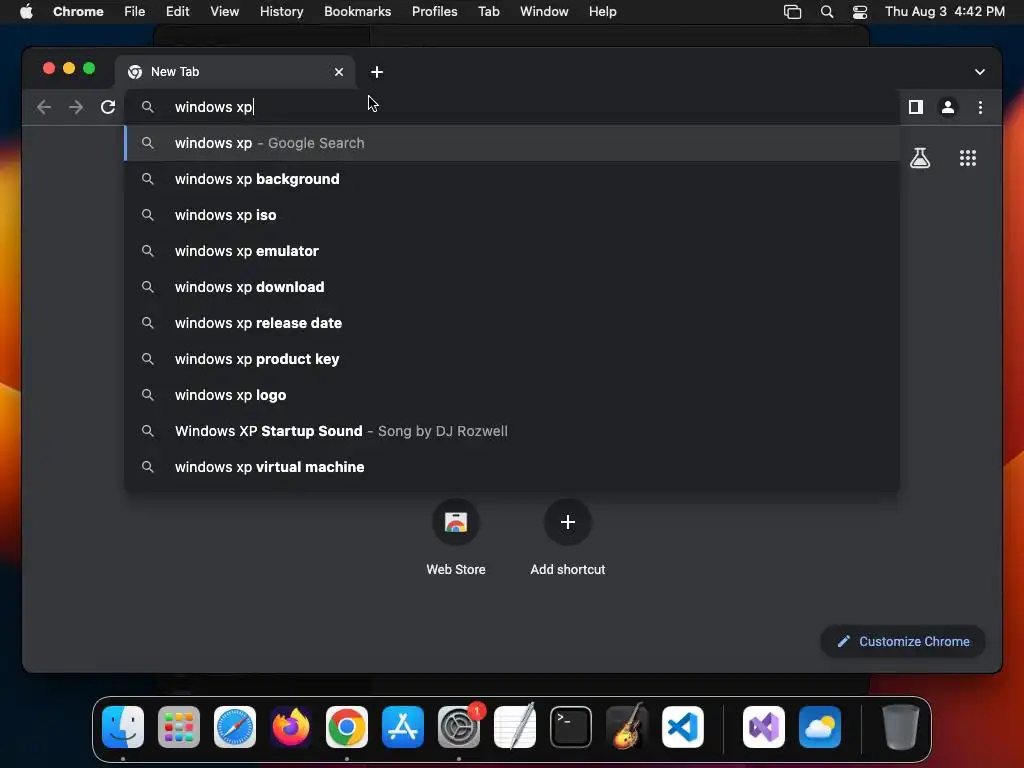Viewport: 1024px width, 768px height.
Task: Choose suggestion 'windows xp background'
Action: click(512, 179)
